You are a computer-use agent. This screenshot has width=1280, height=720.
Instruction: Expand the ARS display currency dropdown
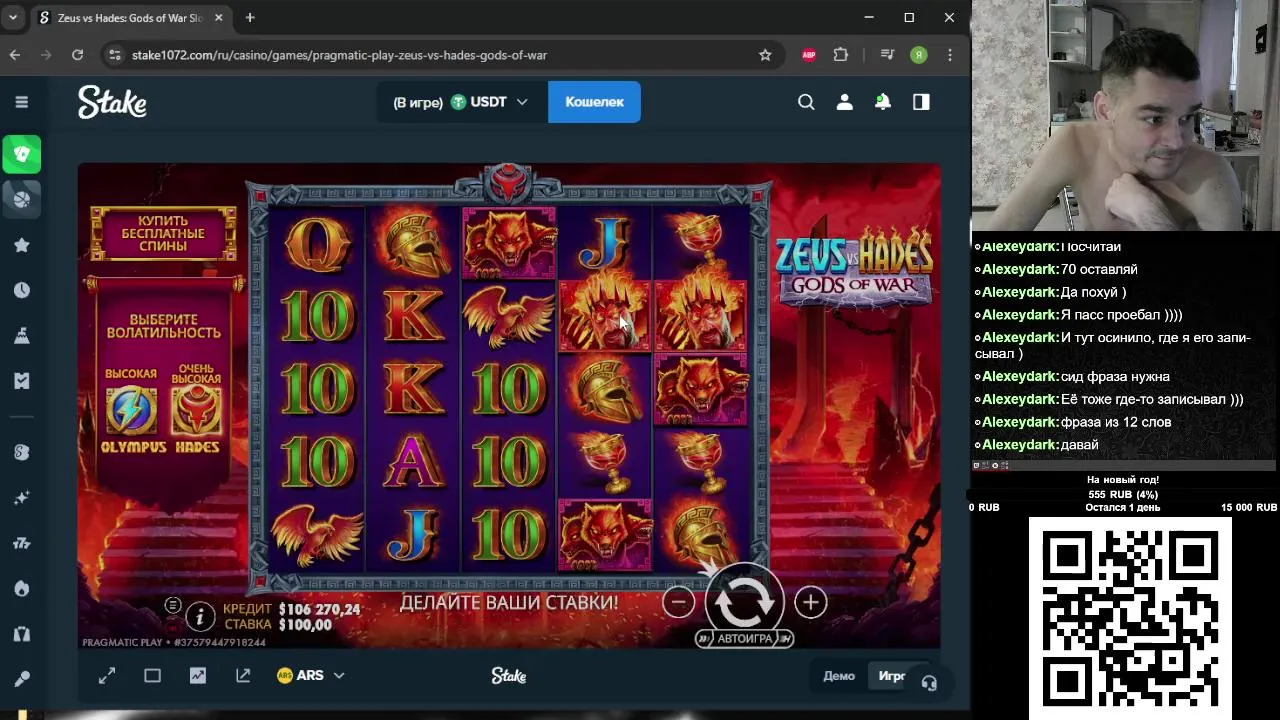click(311, 676)
